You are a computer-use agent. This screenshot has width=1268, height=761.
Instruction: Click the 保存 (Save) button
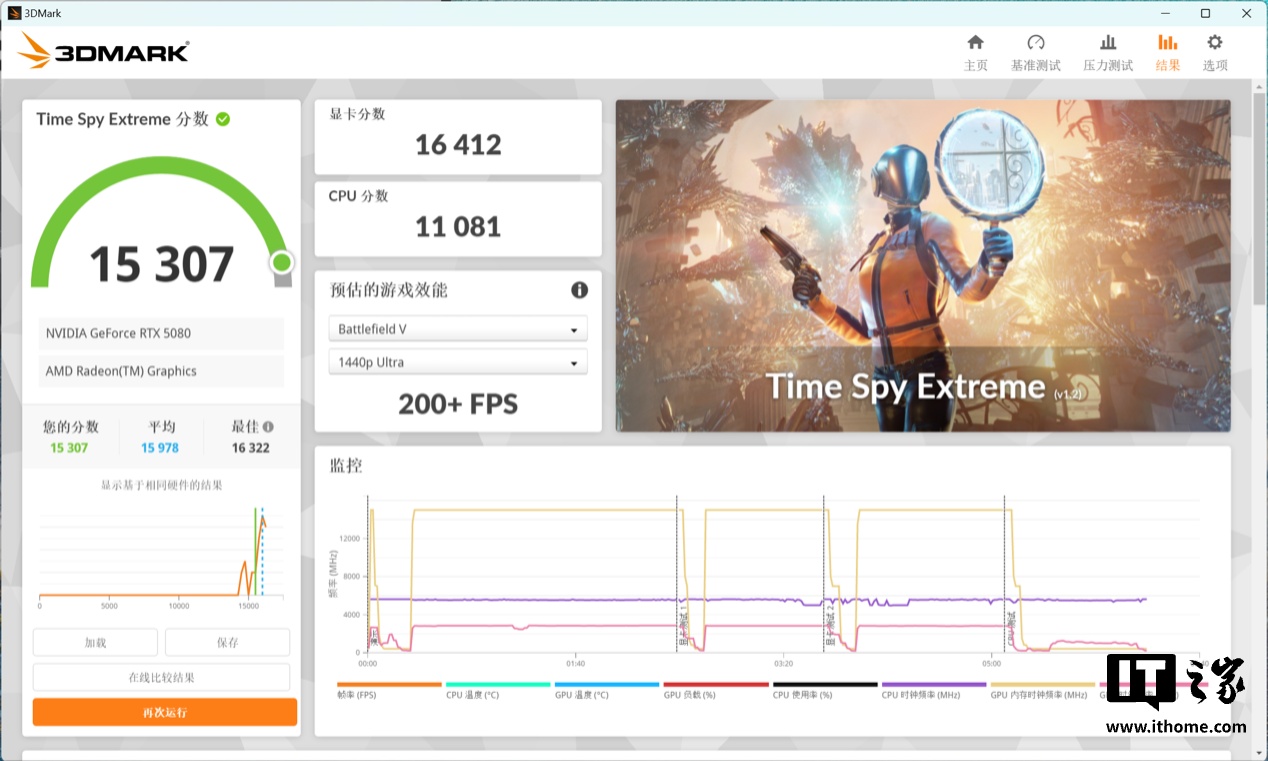[227, 643]
